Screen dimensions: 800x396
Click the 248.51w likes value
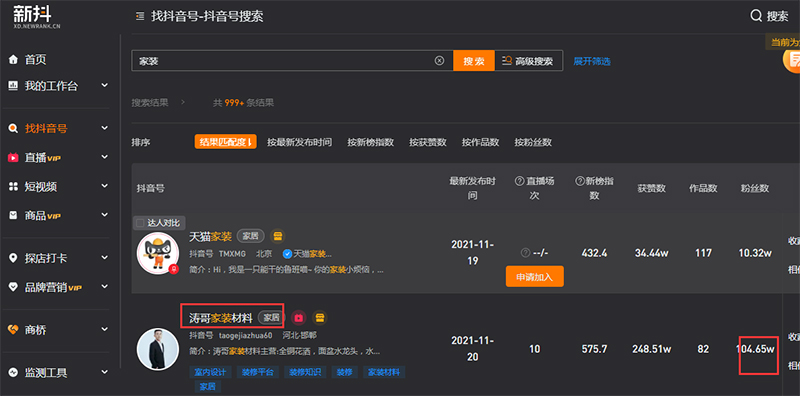pos(652,350)
